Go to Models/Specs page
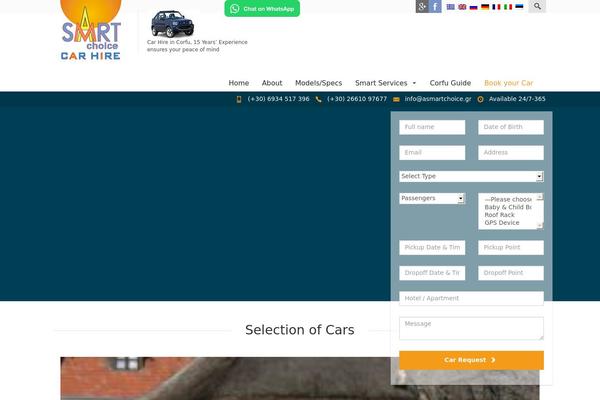600x400 pixels. coord(319,83)
